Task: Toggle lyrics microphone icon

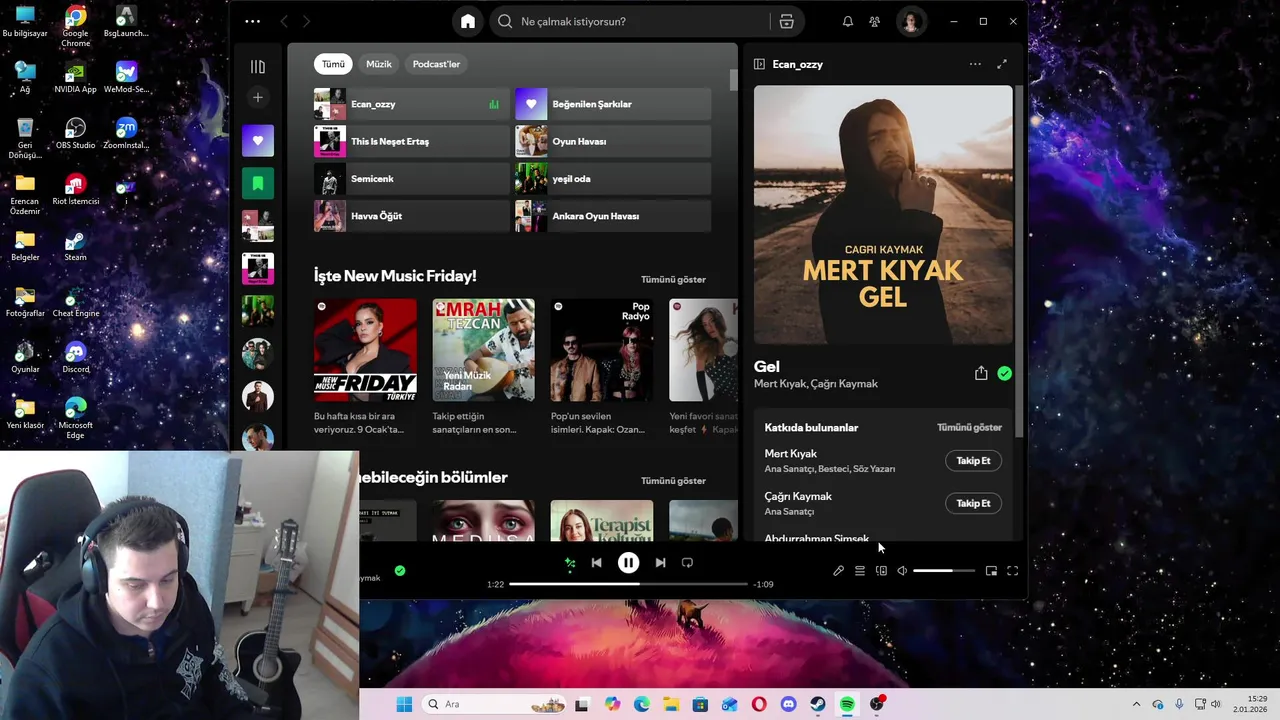Action: click(838, 571)
